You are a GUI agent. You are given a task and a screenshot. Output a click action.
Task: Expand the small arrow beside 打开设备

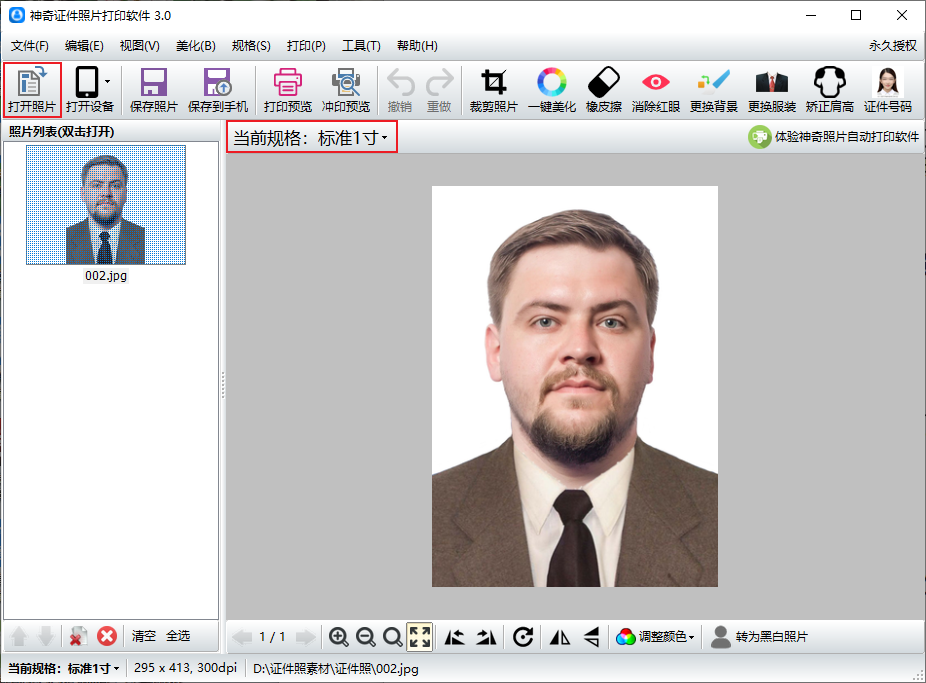point(107,81)
